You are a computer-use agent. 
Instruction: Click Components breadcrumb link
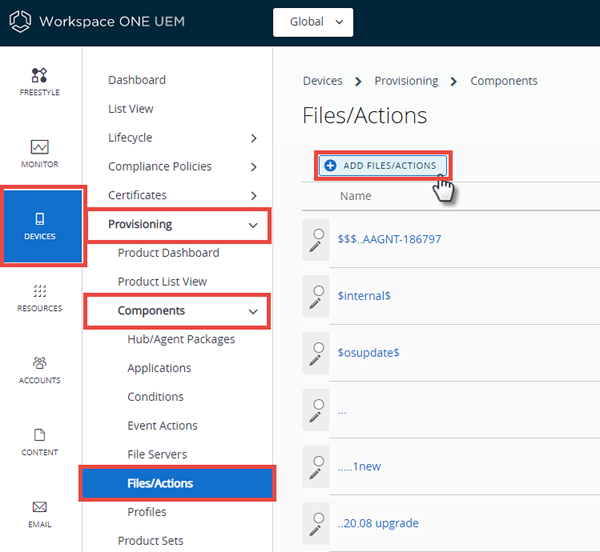coord(504,81)
